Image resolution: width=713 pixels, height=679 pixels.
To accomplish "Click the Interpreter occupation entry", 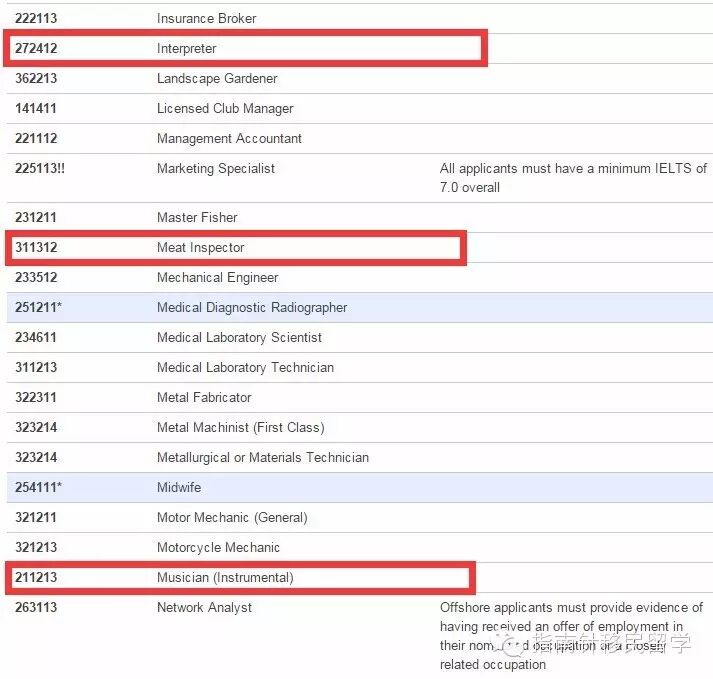I will point(186,49).
